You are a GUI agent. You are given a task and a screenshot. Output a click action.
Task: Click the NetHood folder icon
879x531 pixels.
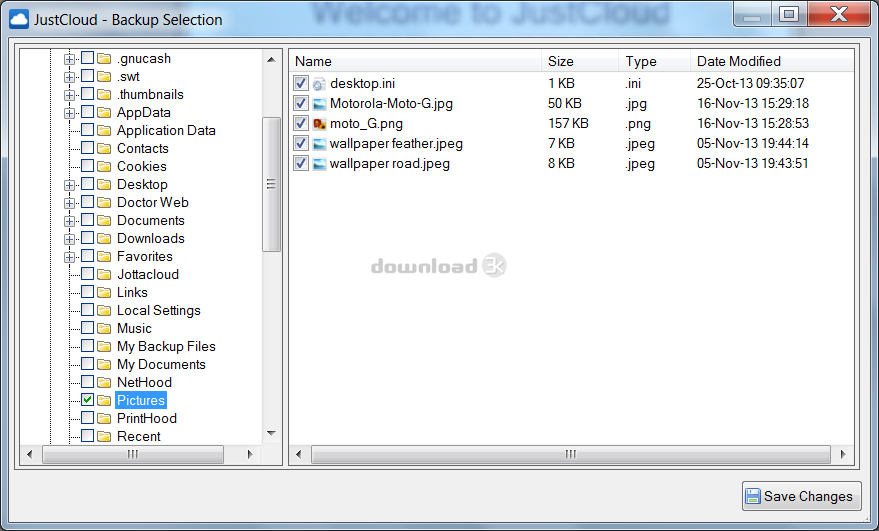tap(104, 382)
